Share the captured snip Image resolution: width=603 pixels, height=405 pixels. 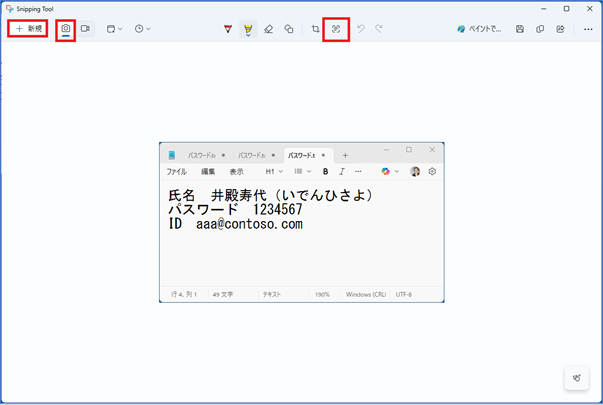point(560,29)
